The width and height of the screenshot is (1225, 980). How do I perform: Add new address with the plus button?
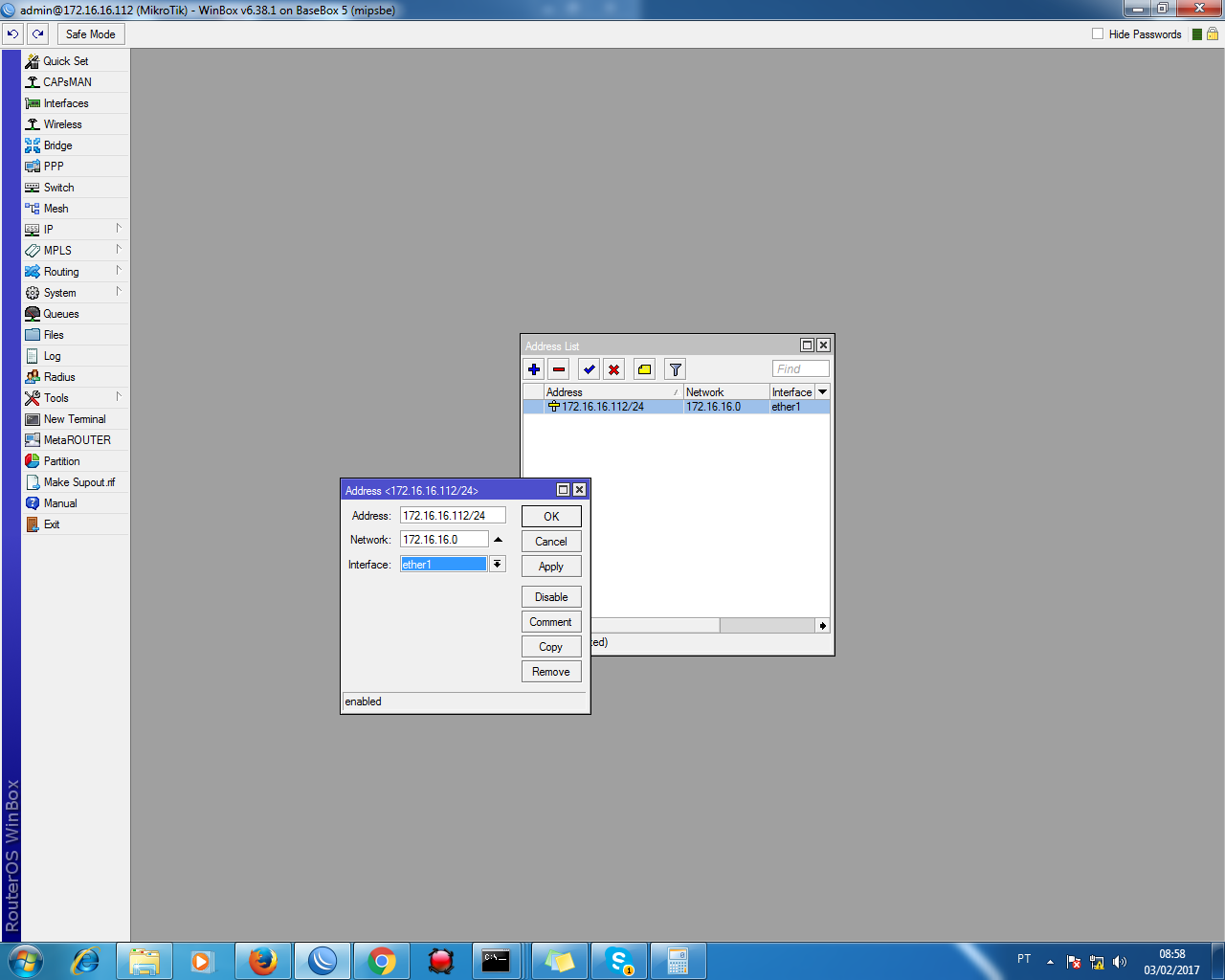534,369
